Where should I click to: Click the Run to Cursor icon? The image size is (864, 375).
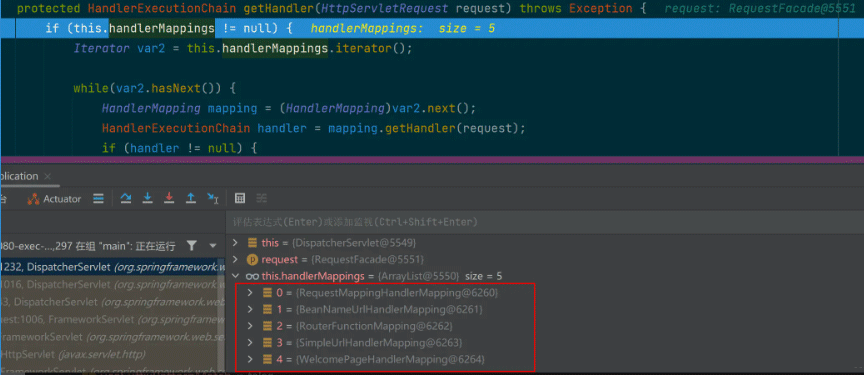pyautogui.click(x=213, y=198)
